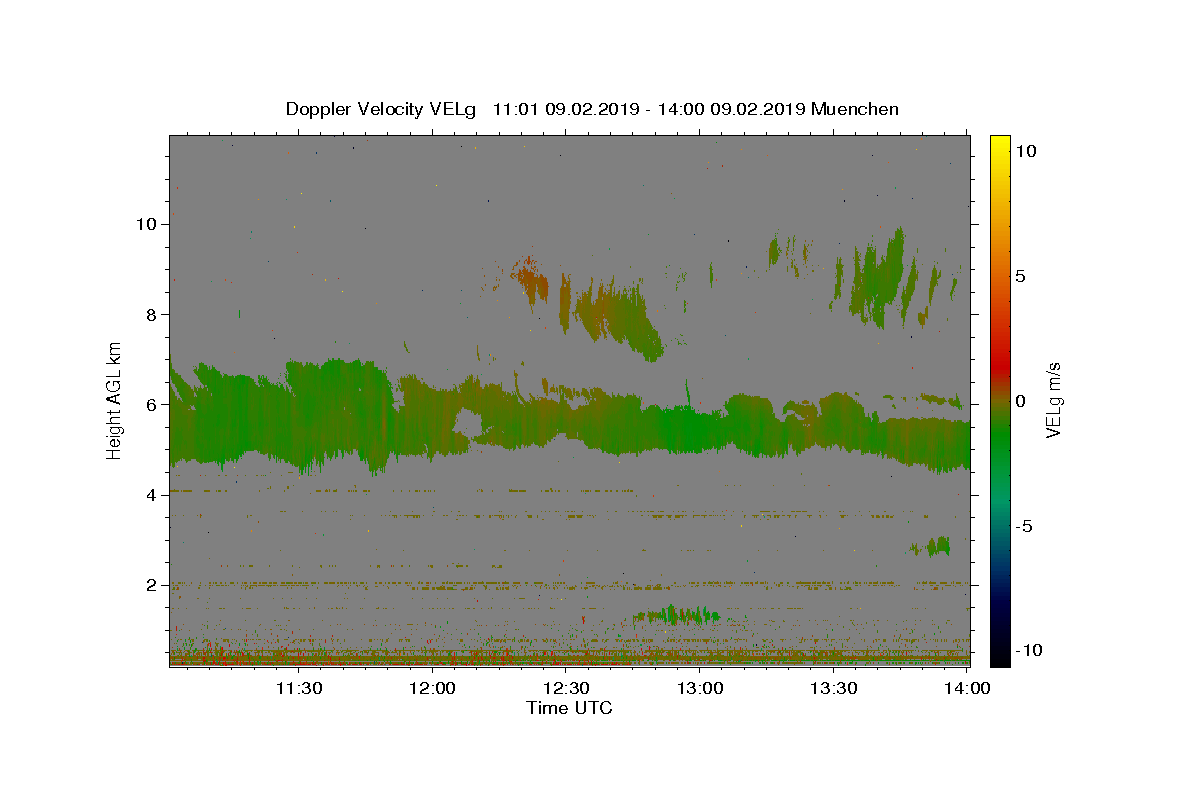This screenshot has width=1200, height=800.
Task: Click the "VELg m/s" colorbar title
Action: tap(1055, 400)
